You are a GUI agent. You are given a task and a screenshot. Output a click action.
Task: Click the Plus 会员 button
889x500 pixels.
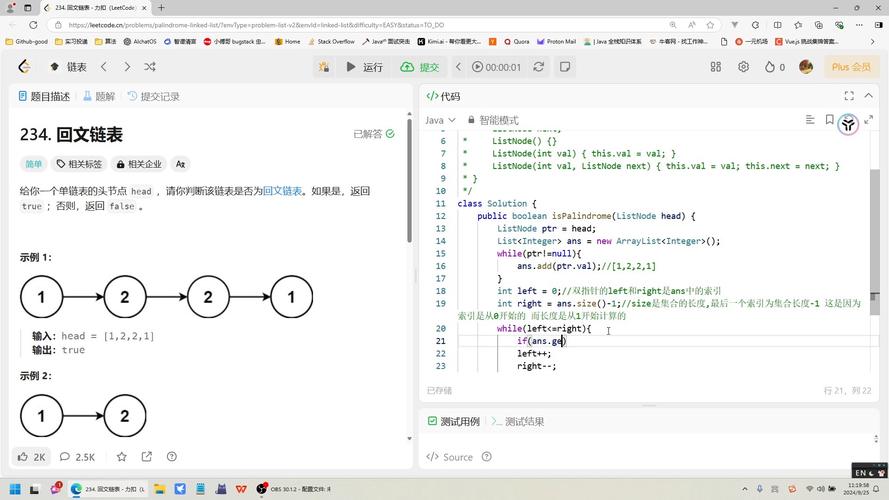850,67
